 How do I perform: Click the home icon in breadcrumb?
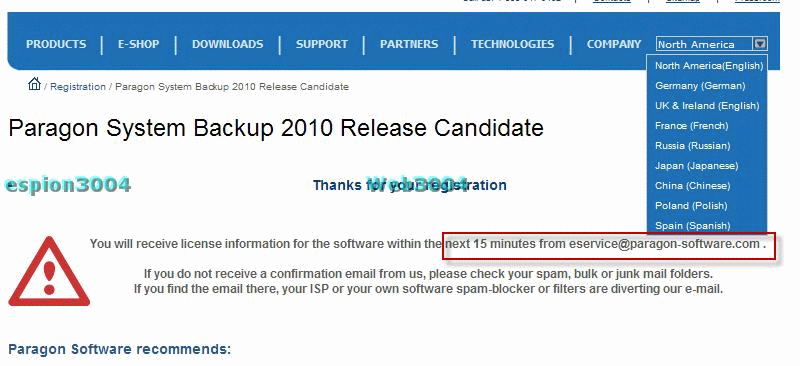[34, 83]
